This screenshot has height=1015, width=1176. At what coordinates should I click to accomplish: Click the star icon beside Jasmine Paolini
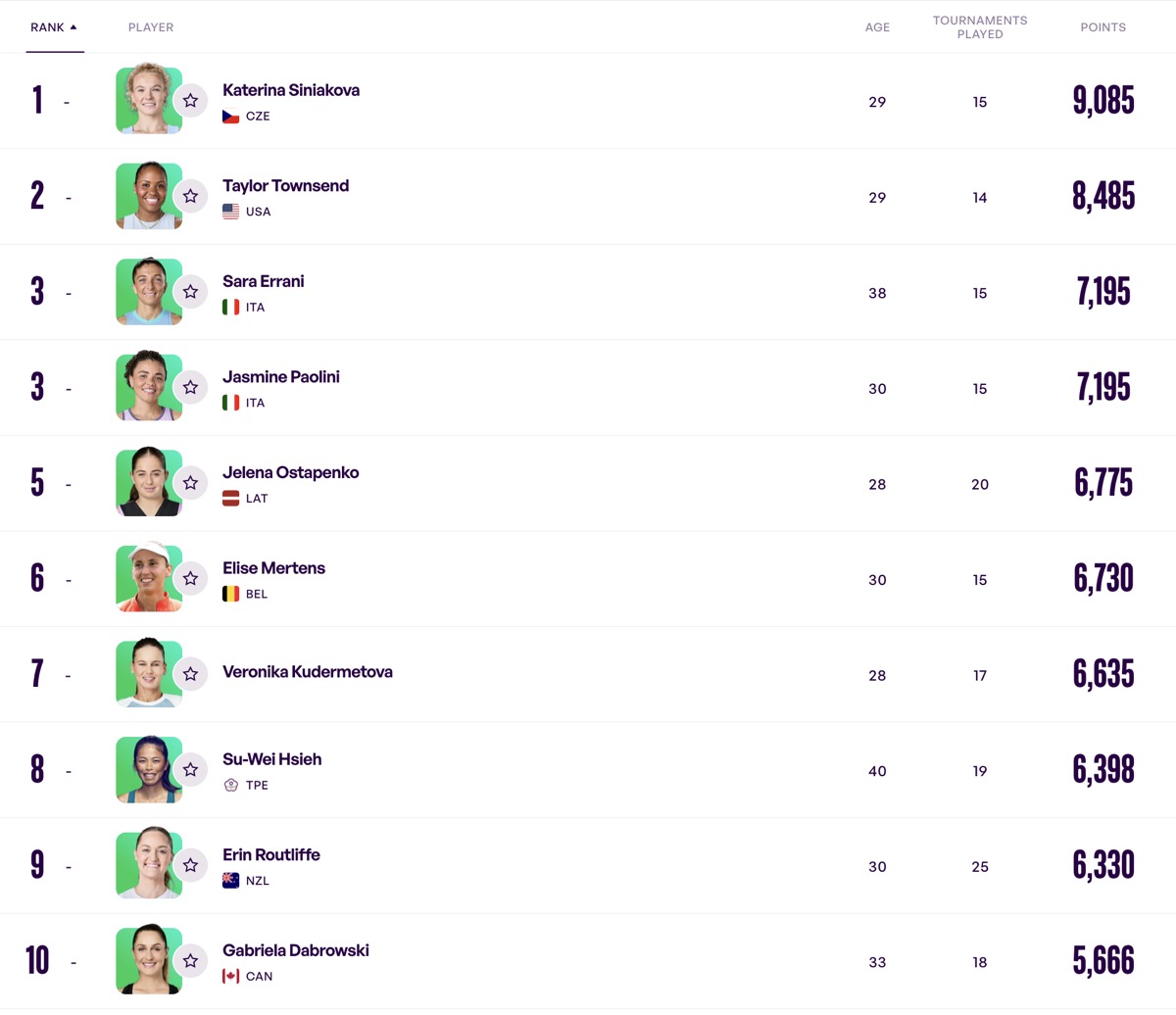pos(191,388)
